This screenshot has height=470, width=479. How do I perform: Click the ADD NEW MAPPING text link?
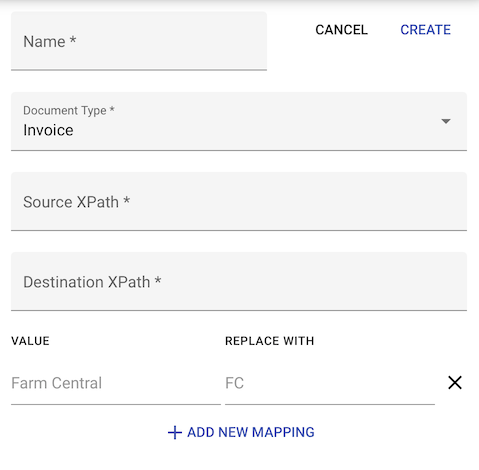251,433
